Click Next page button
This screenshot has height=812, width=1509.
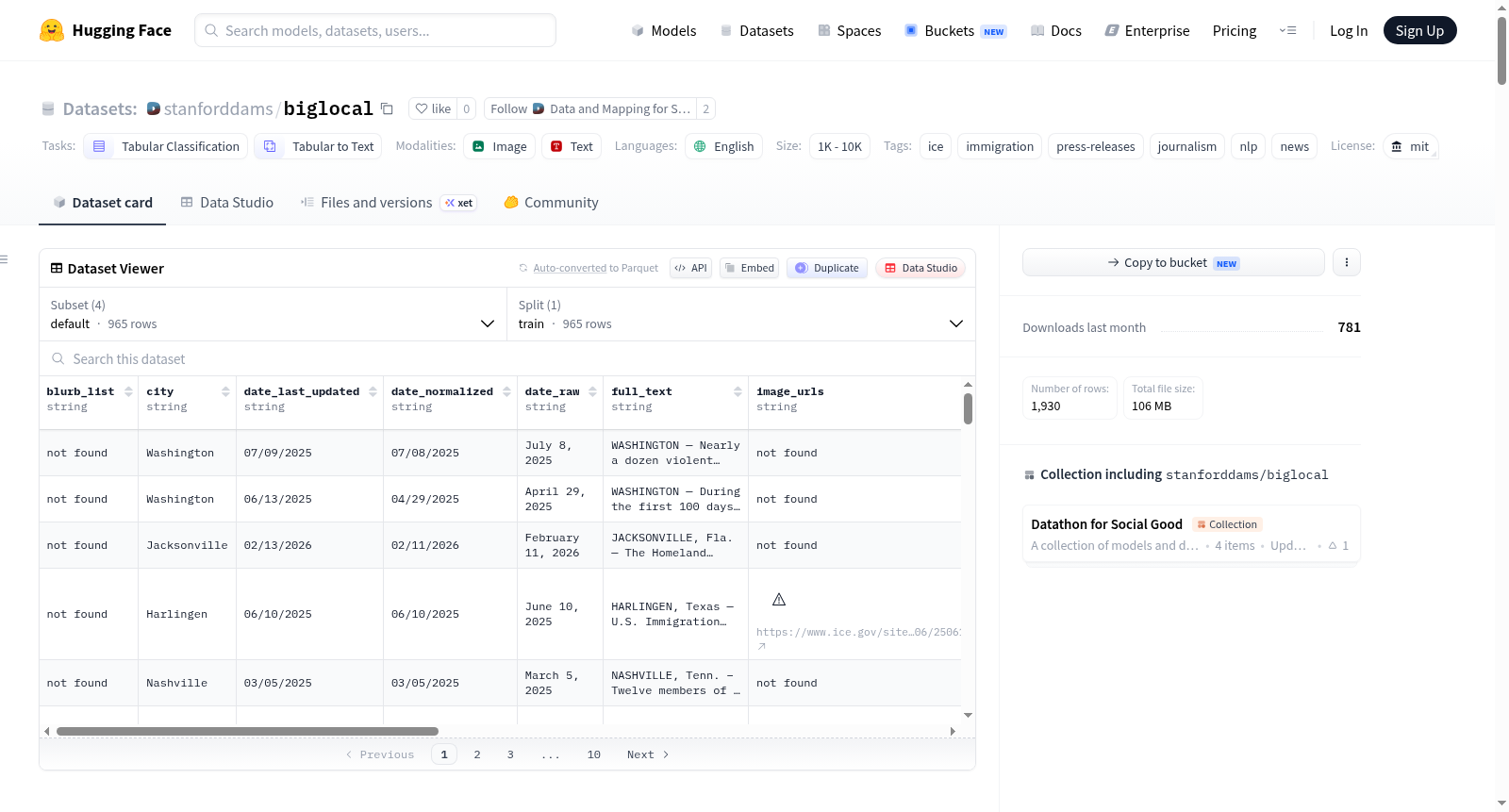pos(648,754)
